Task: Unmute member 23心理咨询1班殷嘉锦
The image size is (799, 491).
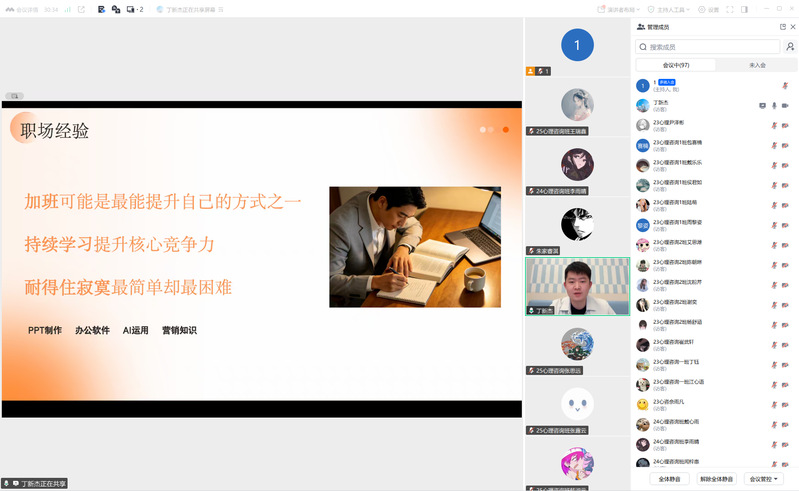Action: point(773,145)
